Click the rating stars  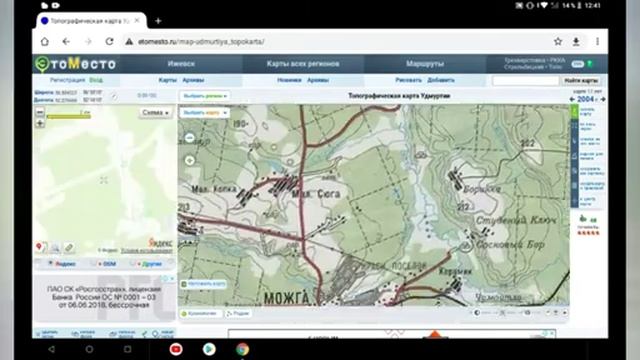[x=589, y=233]
